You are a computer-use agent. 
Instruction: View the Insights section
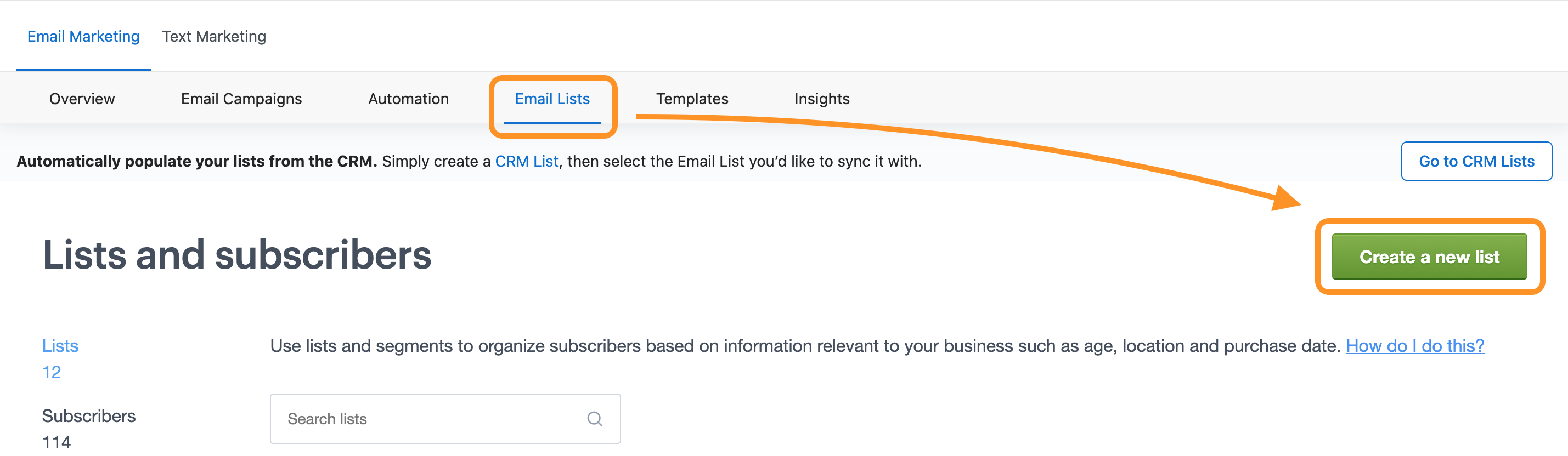tap(822, 99)
